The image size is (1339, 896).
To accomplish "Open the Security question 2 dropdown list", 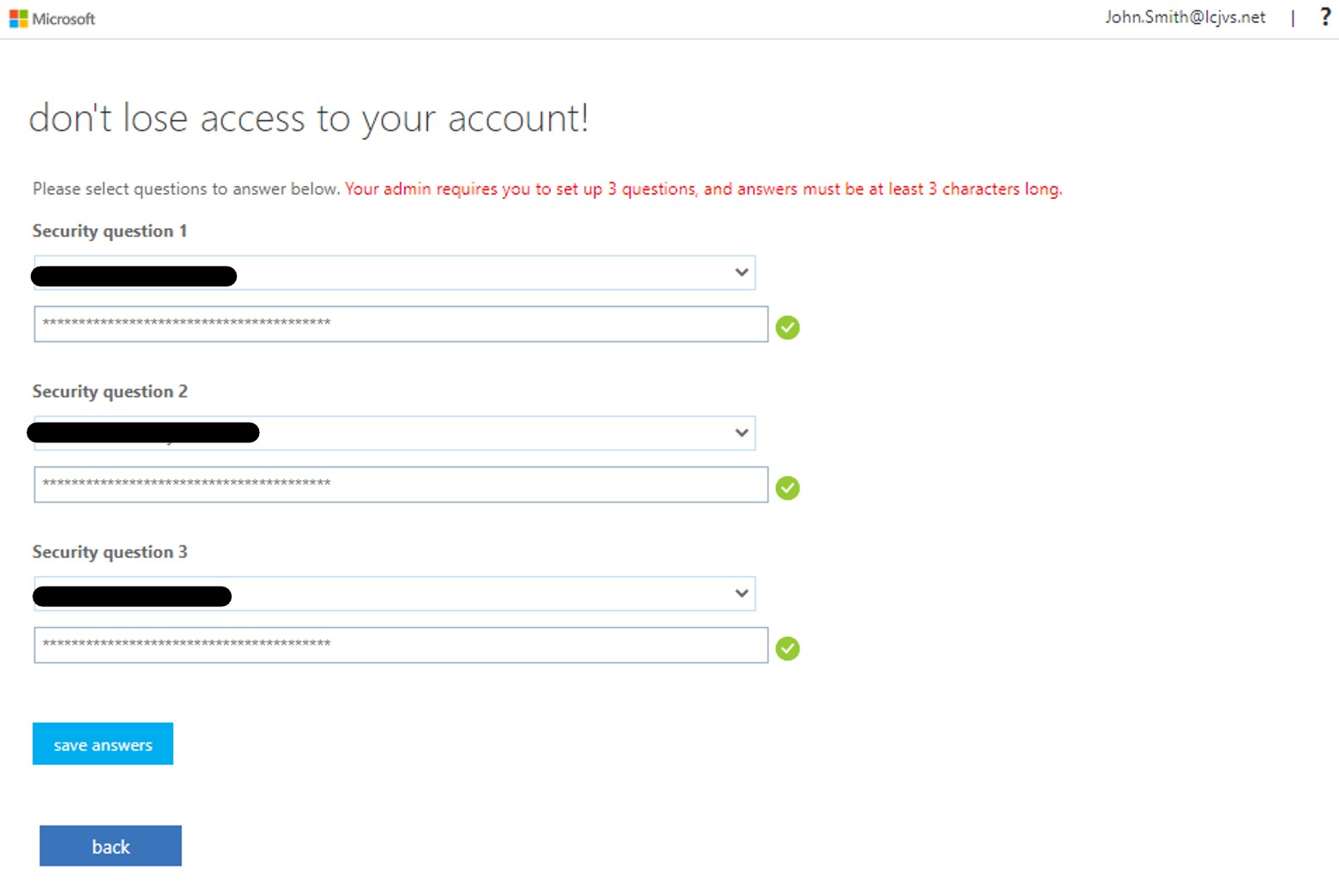I will tap(741, 433).
